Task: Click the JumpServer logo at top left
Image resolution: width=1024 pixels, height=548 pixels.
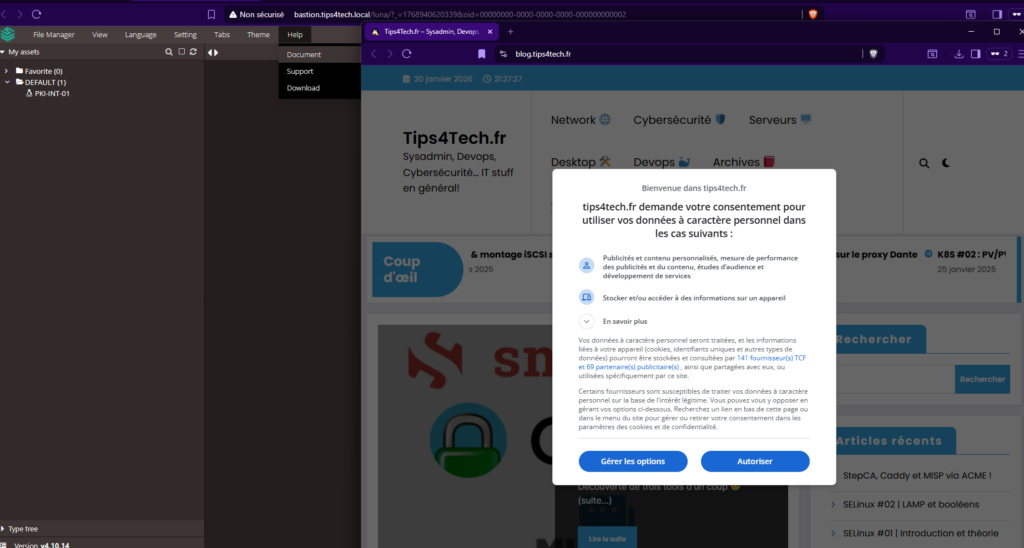Action: coord(8,34)
